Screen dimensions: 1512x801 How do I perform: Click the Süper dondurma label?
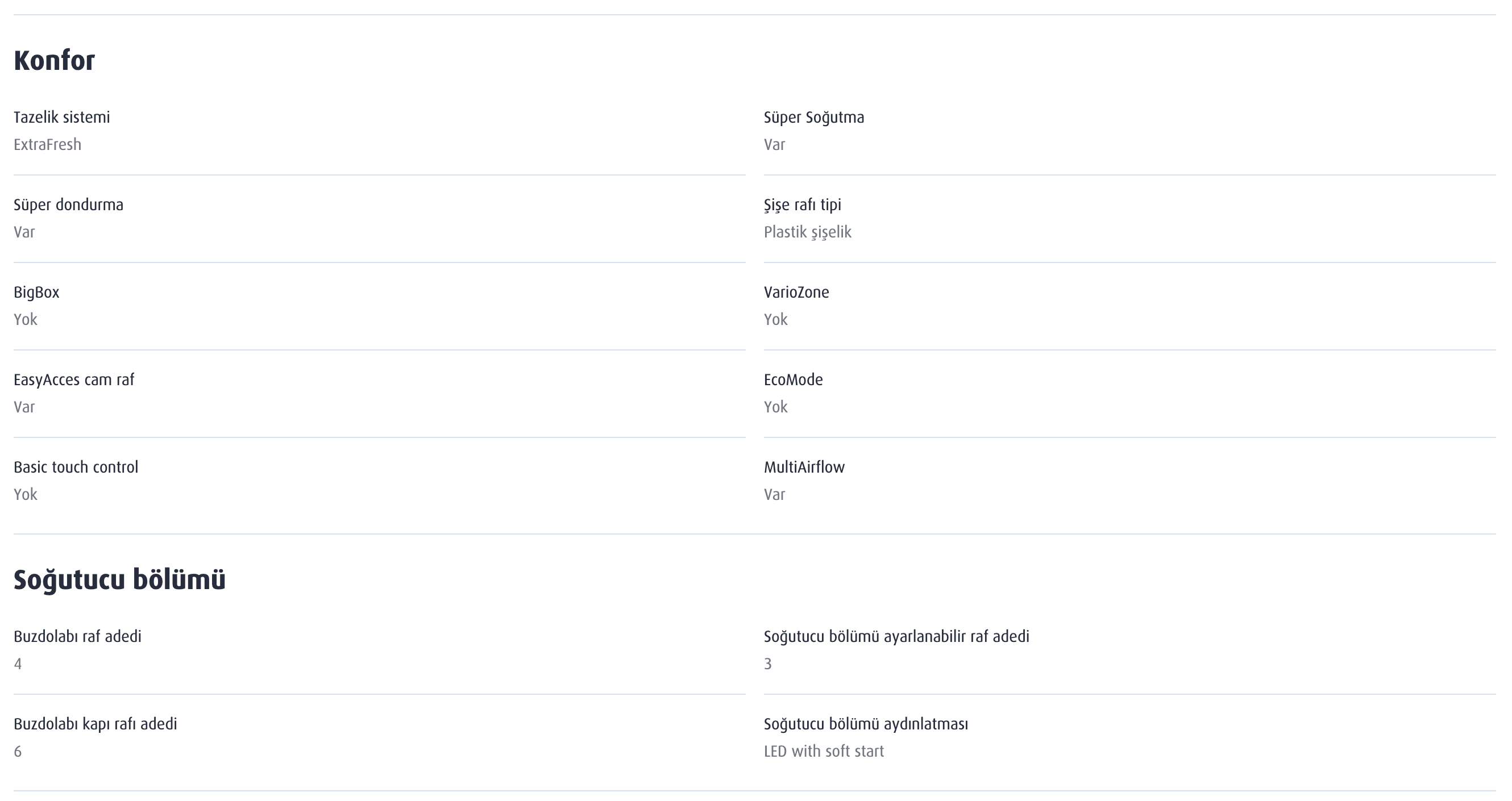click(69, 205)
